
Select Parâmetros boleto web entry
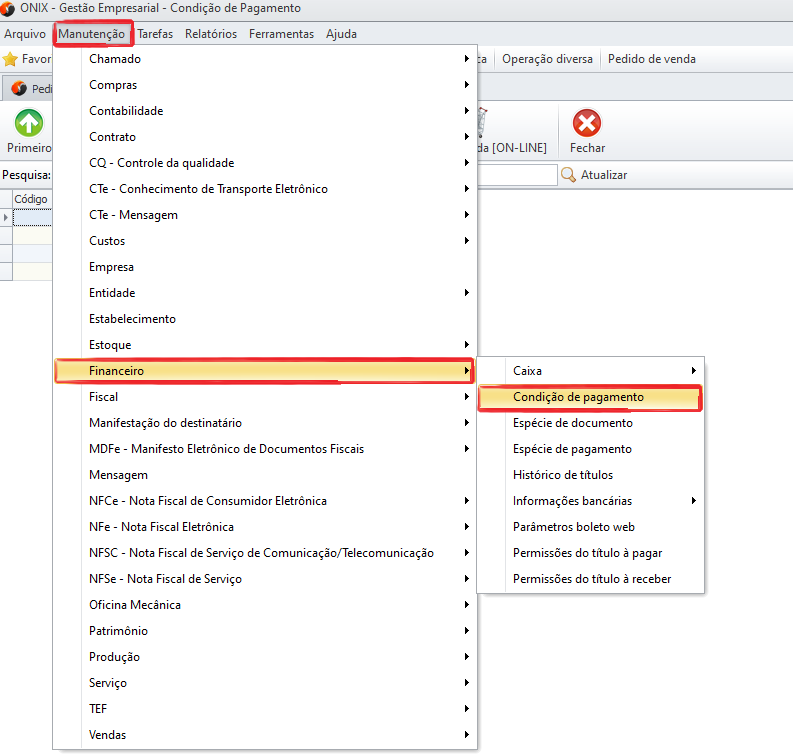pos(573,527)
